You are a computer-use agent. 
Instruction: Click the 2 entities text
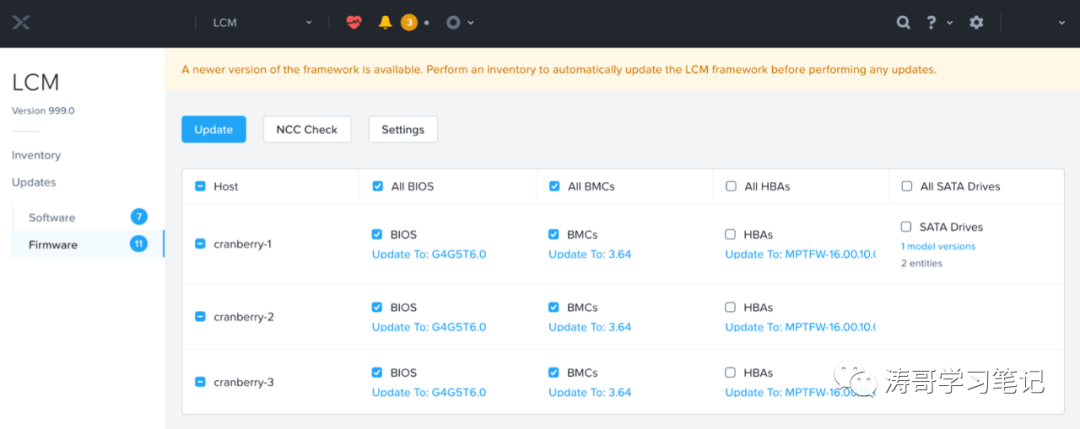click(922, 263)
